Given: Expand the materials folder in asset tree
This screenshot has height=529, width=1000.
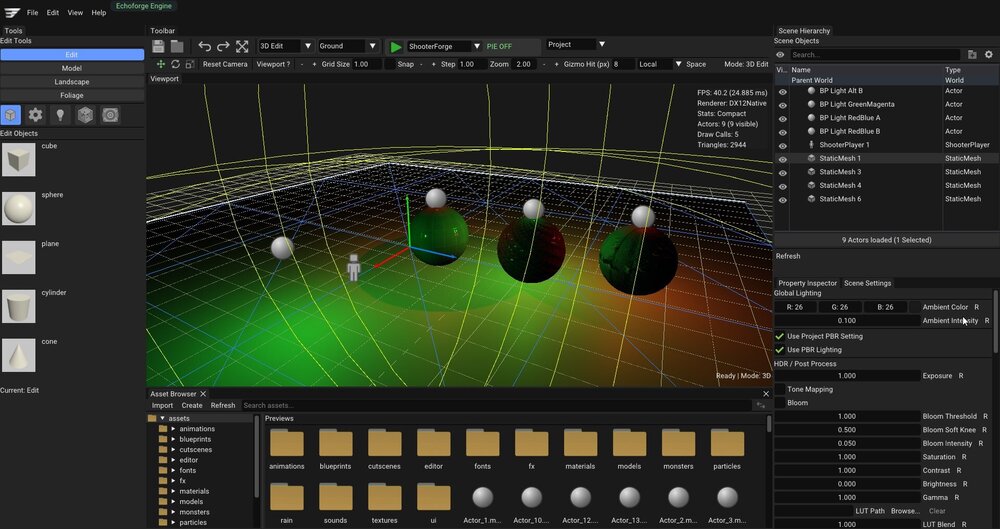Looking at the screenshot, I should tap(173, 491).
